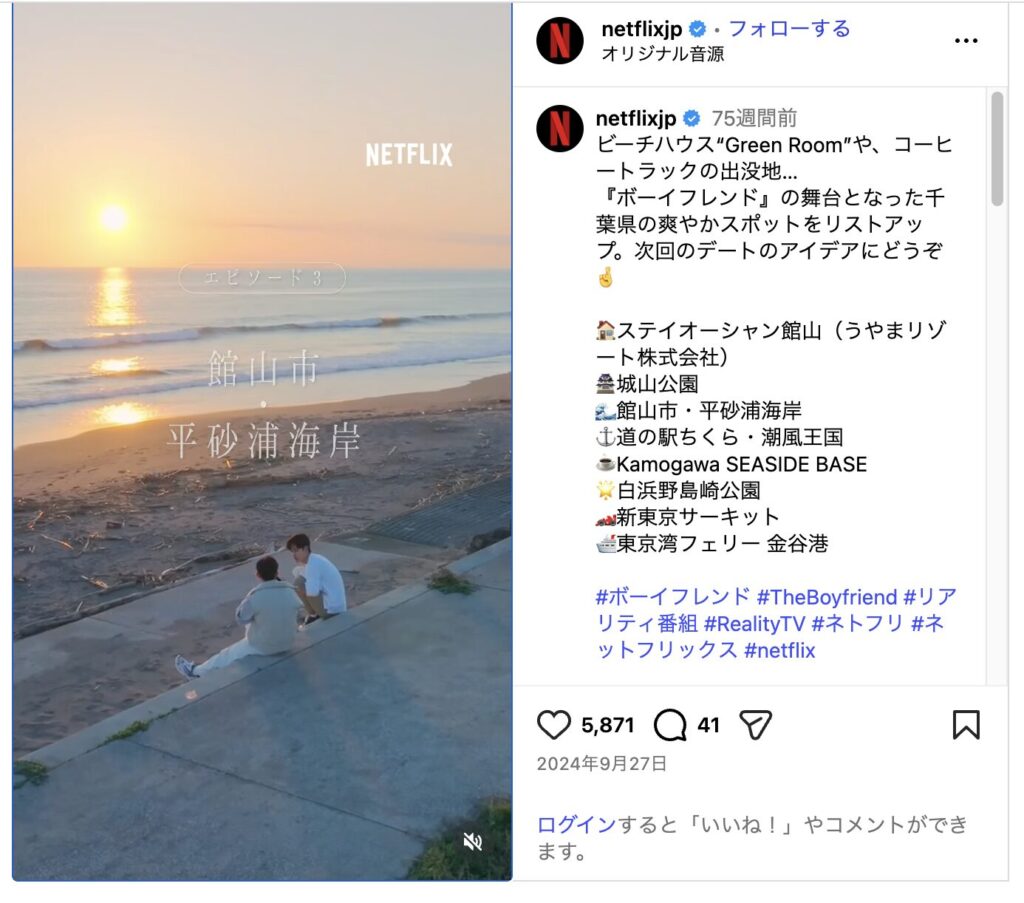Image resolution: width=1024 pixels, height=903 pixels.
Task: Click the ログイン link to log in
Action: pos(576,825)
